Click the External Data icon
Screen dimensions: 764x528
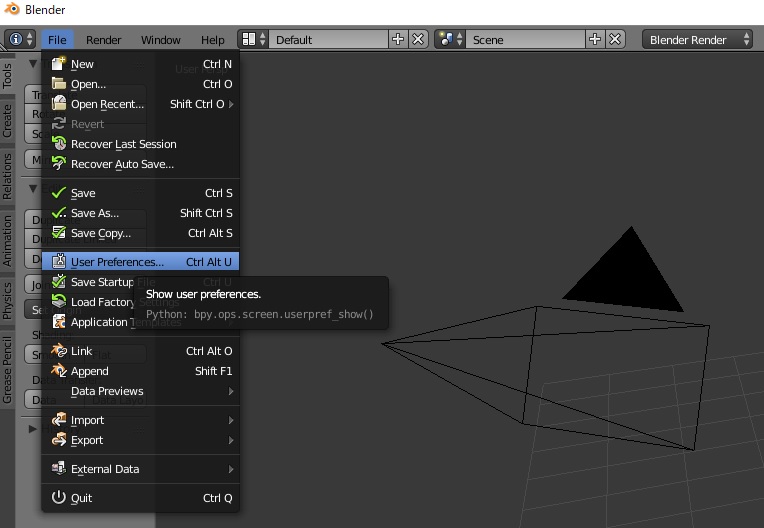(58, 469)
